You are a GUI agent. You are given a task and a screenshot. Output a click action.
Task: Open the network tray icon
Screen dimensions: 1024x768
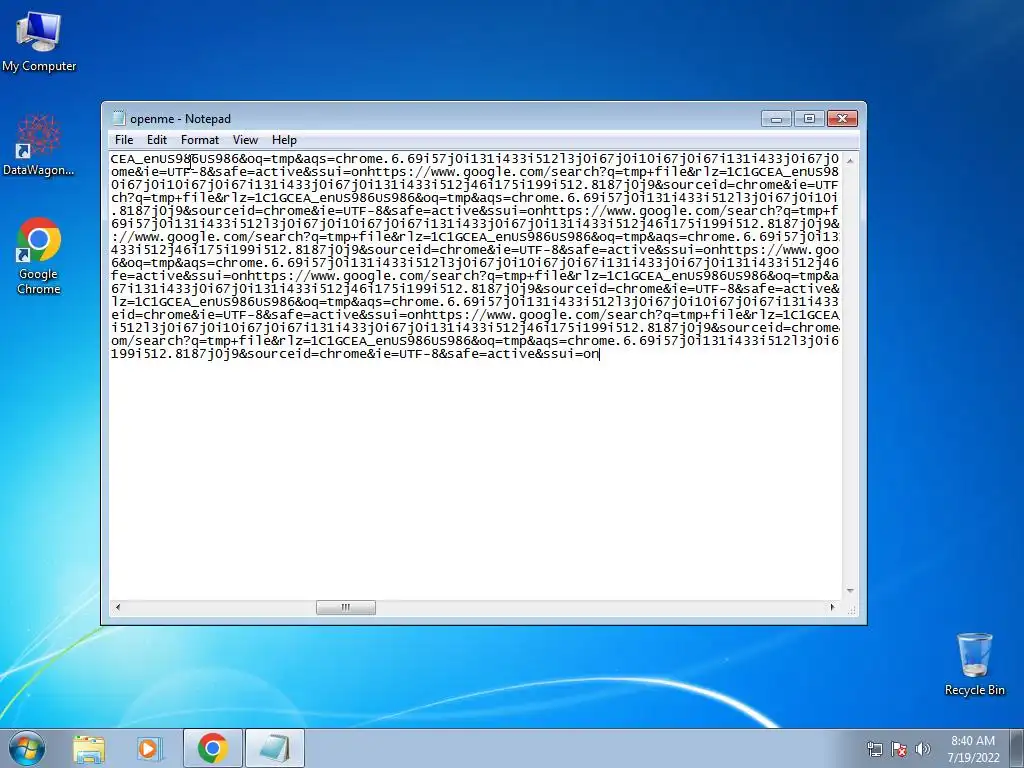pos(874,749)
